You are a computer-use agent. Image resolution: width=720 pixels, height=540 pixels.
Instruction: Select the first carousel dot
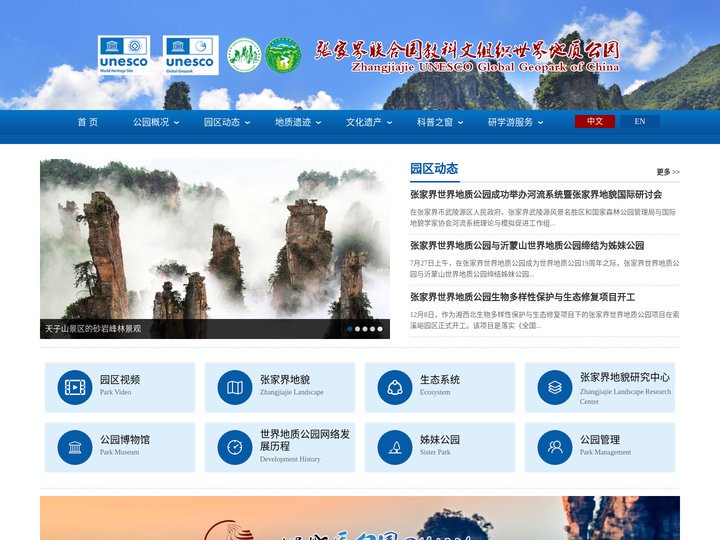(x=350, y=329)
